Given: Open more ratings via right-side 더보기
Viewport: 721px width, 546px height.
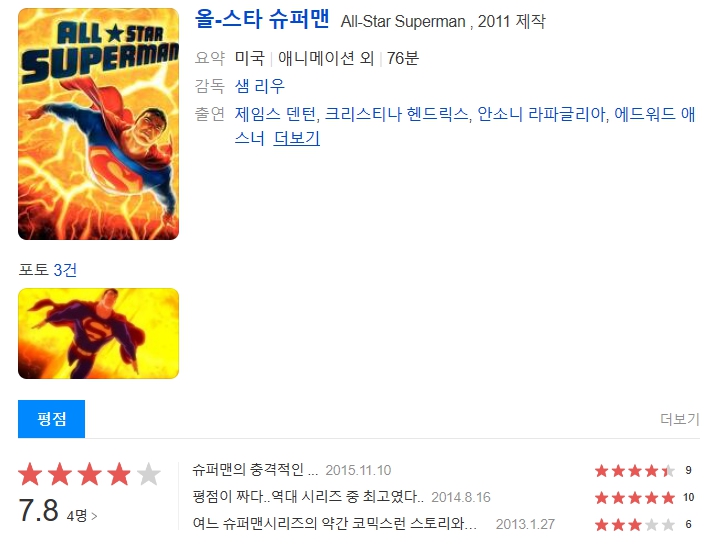Looking at the screenshot, I should (x=680, y=419).
